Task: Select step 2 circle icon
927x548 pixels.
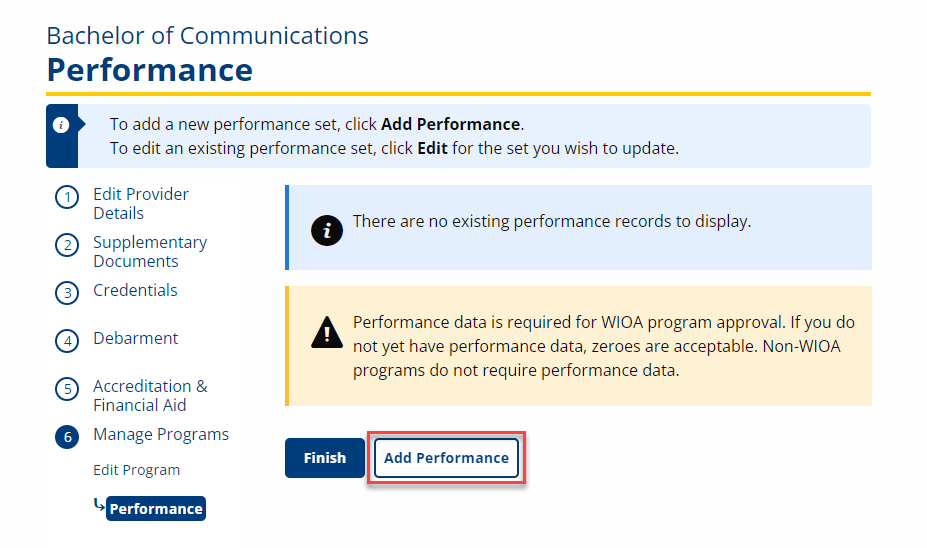Action: point(67,245)
